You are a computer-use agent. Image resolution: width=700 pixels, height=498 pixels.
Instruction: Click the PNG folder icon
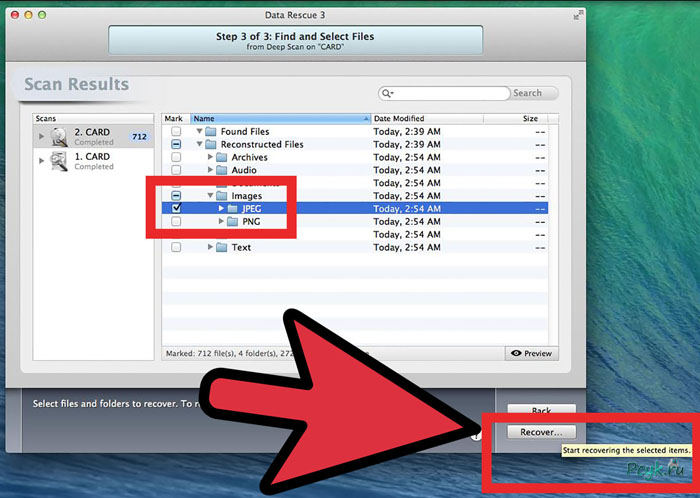pos(232,221)
